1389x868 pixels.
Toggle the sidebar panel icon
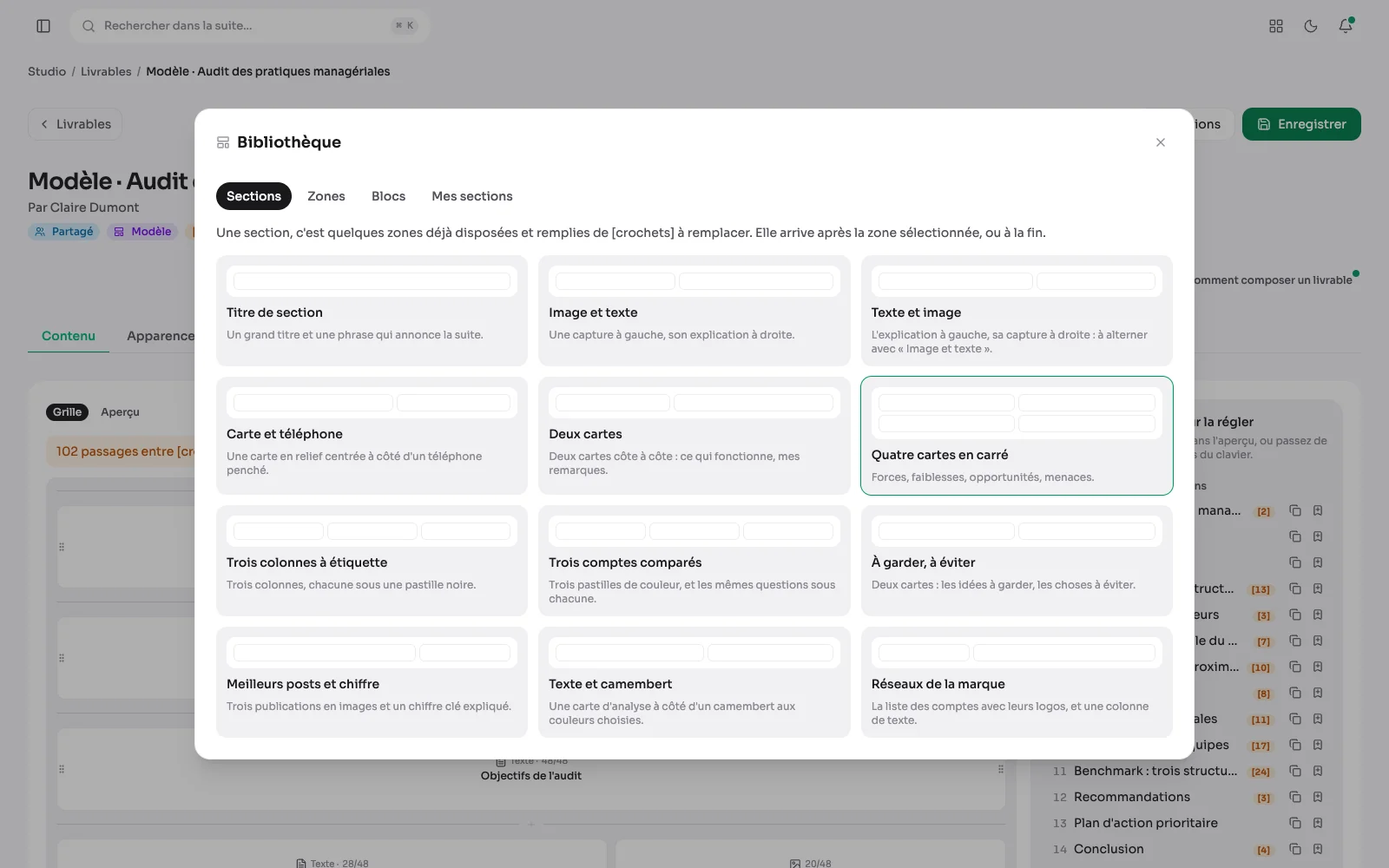tap(43, 26)
